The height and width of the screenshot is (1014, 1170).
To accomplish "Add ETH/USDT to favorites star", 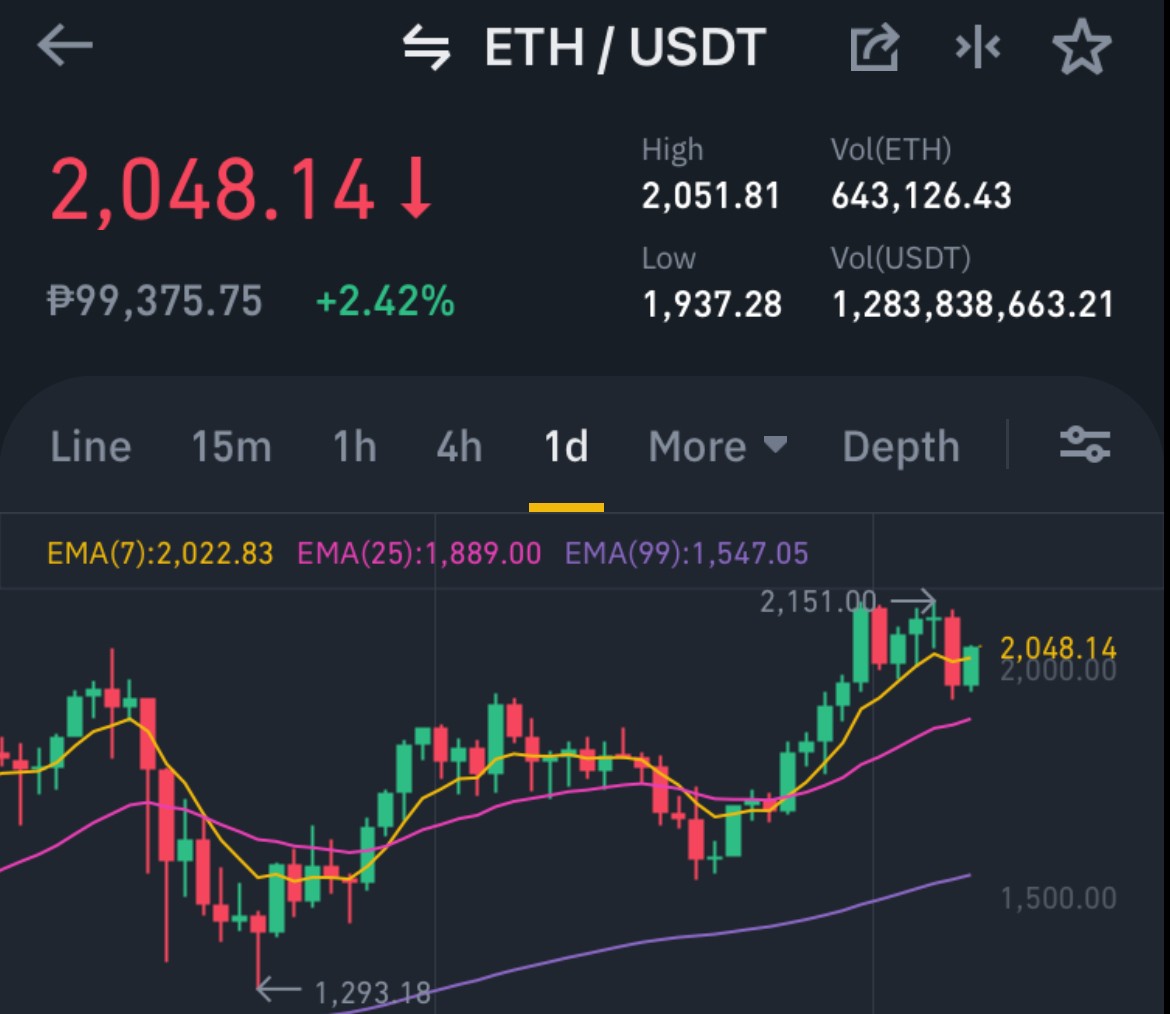I will pos(1082,47).
